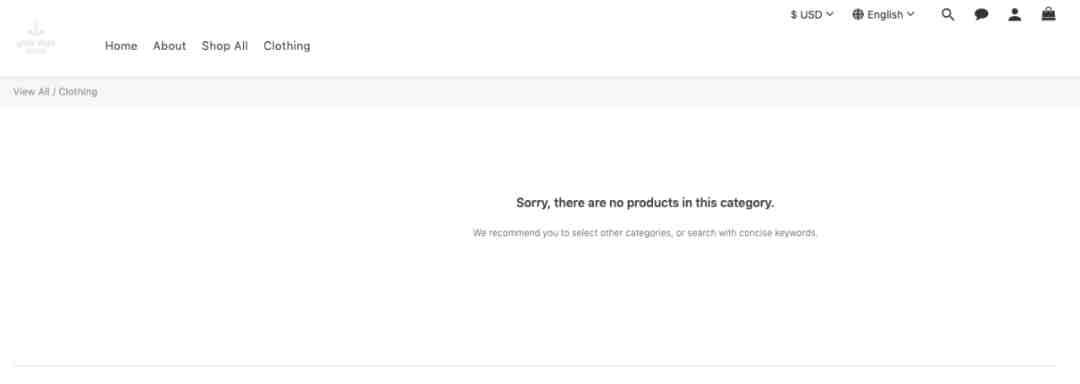Expand the chevron next to USD
1080x384 pixels.
click(830, 14)
